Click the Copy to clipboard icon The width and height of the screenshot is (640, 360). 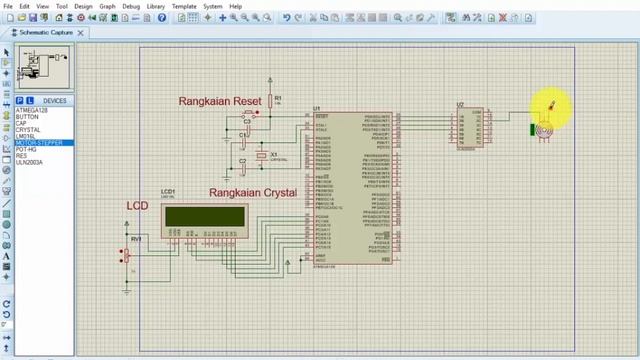[x=324, y=18]
